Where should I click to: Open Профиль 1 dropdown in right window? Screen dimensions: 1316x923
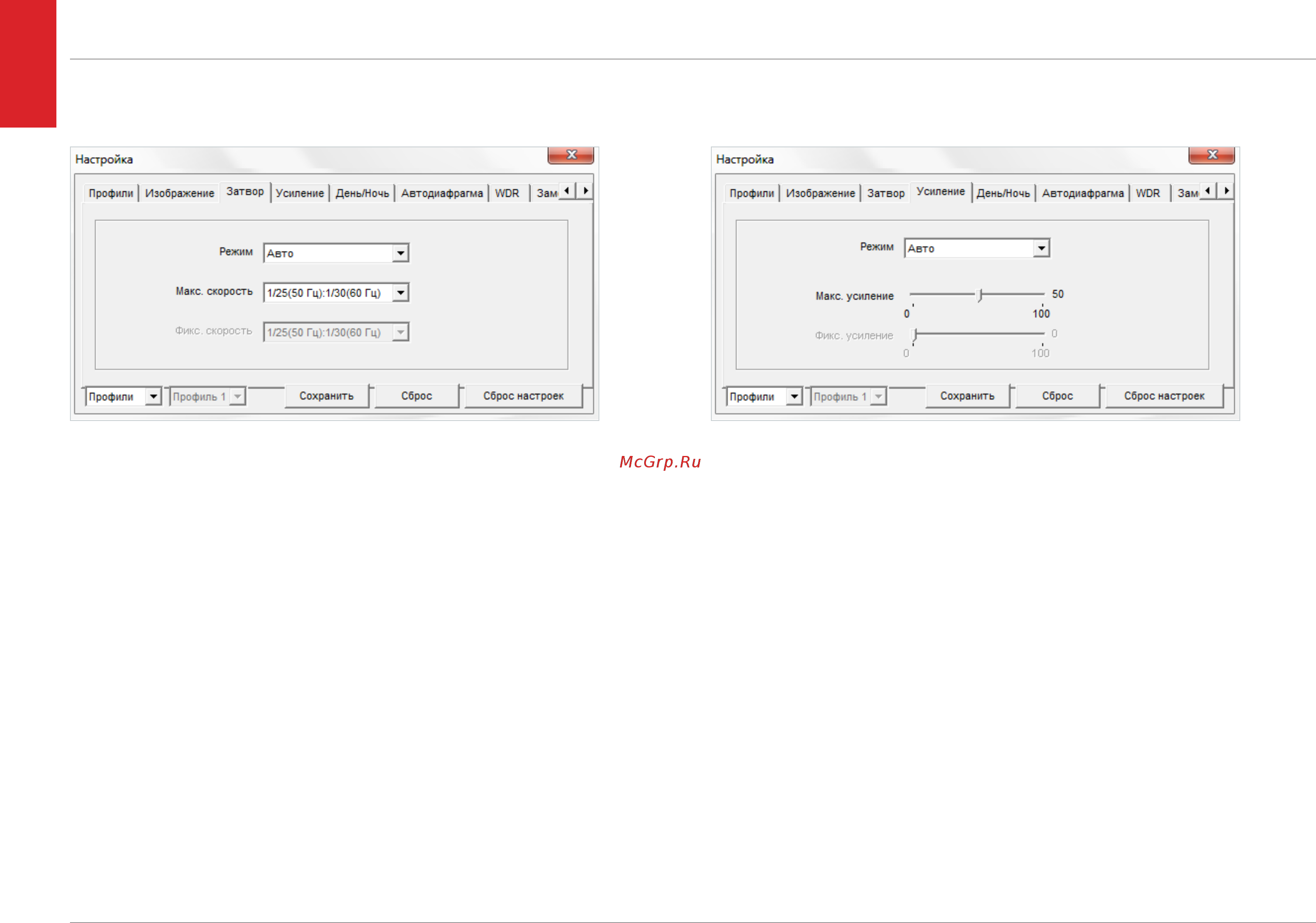[x=849, y=396]
